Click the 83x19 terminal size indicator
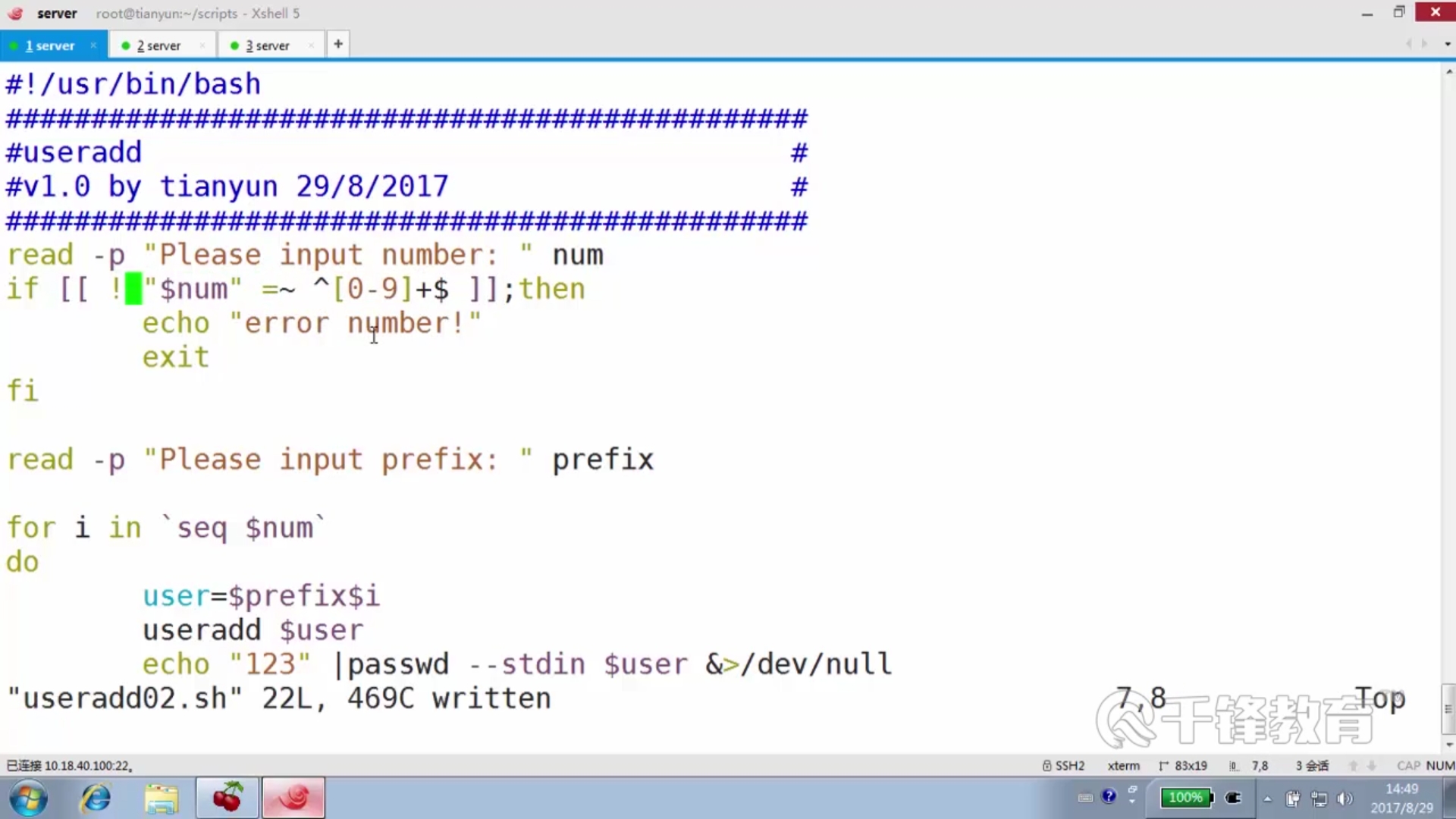This screenshot has width=1456, height=819. (1191, 765)
